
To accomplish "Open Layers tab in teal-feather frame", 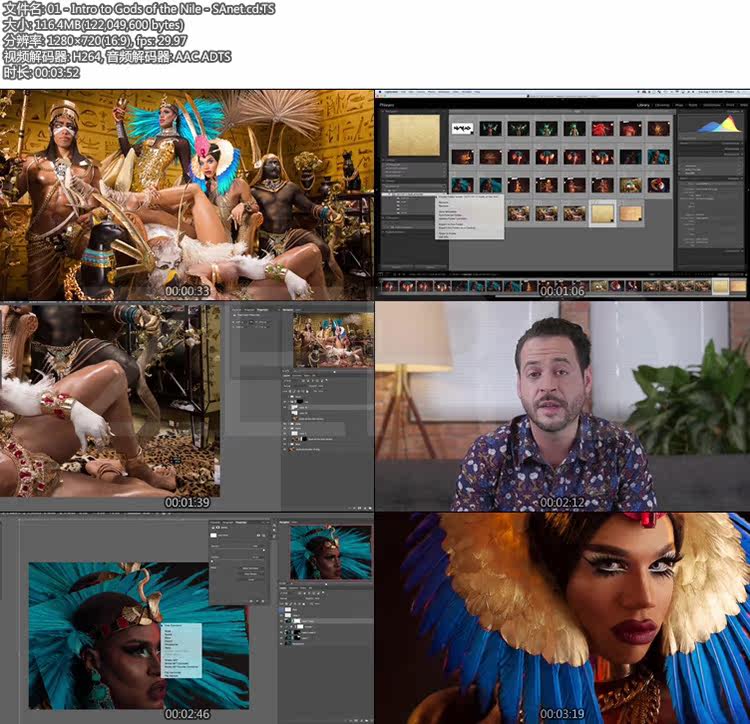I will 283,588.
